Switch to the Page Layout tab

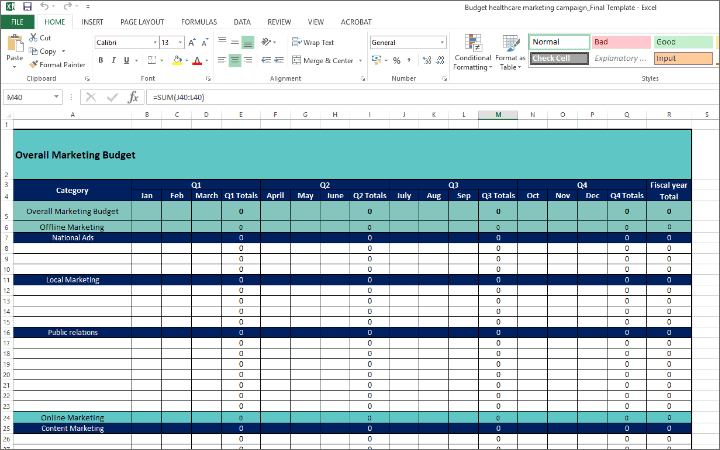click(142, 21)
